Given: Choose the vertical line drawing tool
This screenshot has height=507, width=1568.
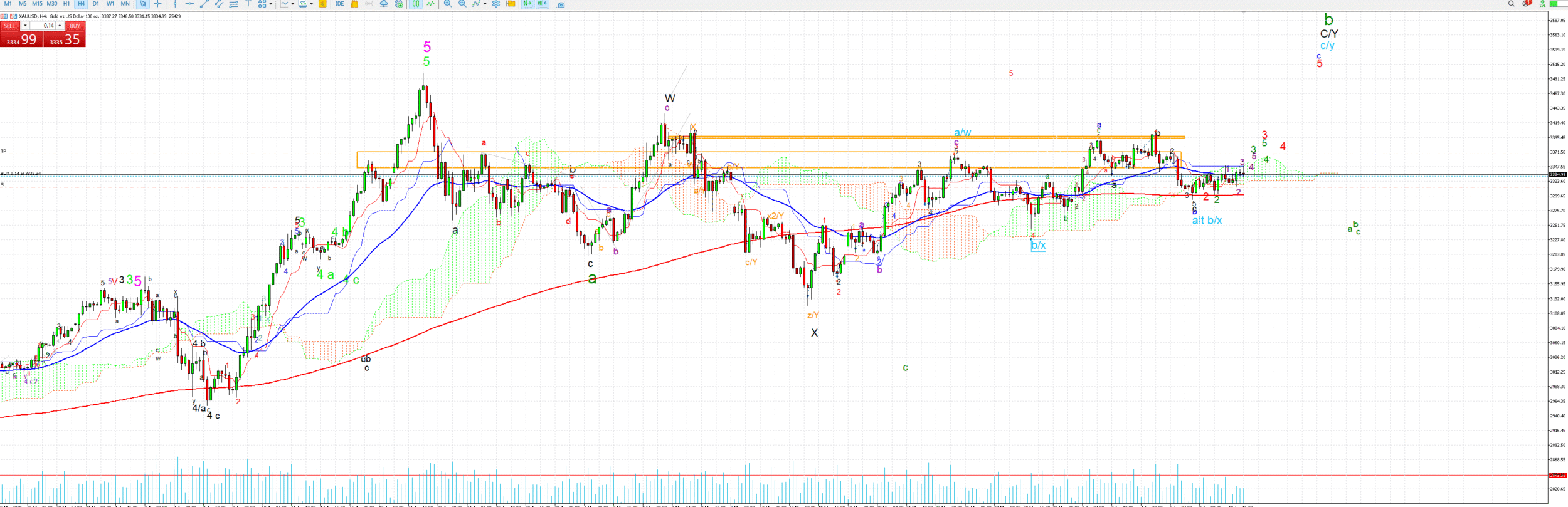Looking at the screenshot, I should [x=175, y=4].
